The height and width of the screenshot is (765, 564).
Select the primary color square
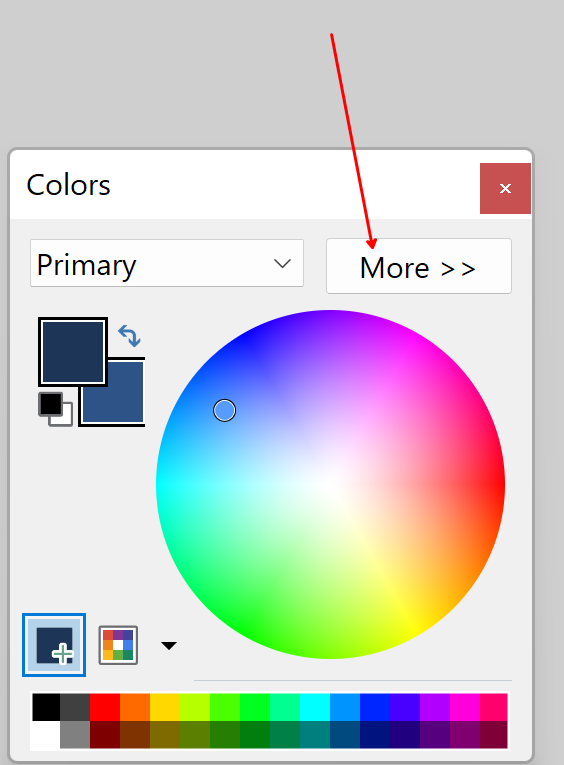[73, 351]
